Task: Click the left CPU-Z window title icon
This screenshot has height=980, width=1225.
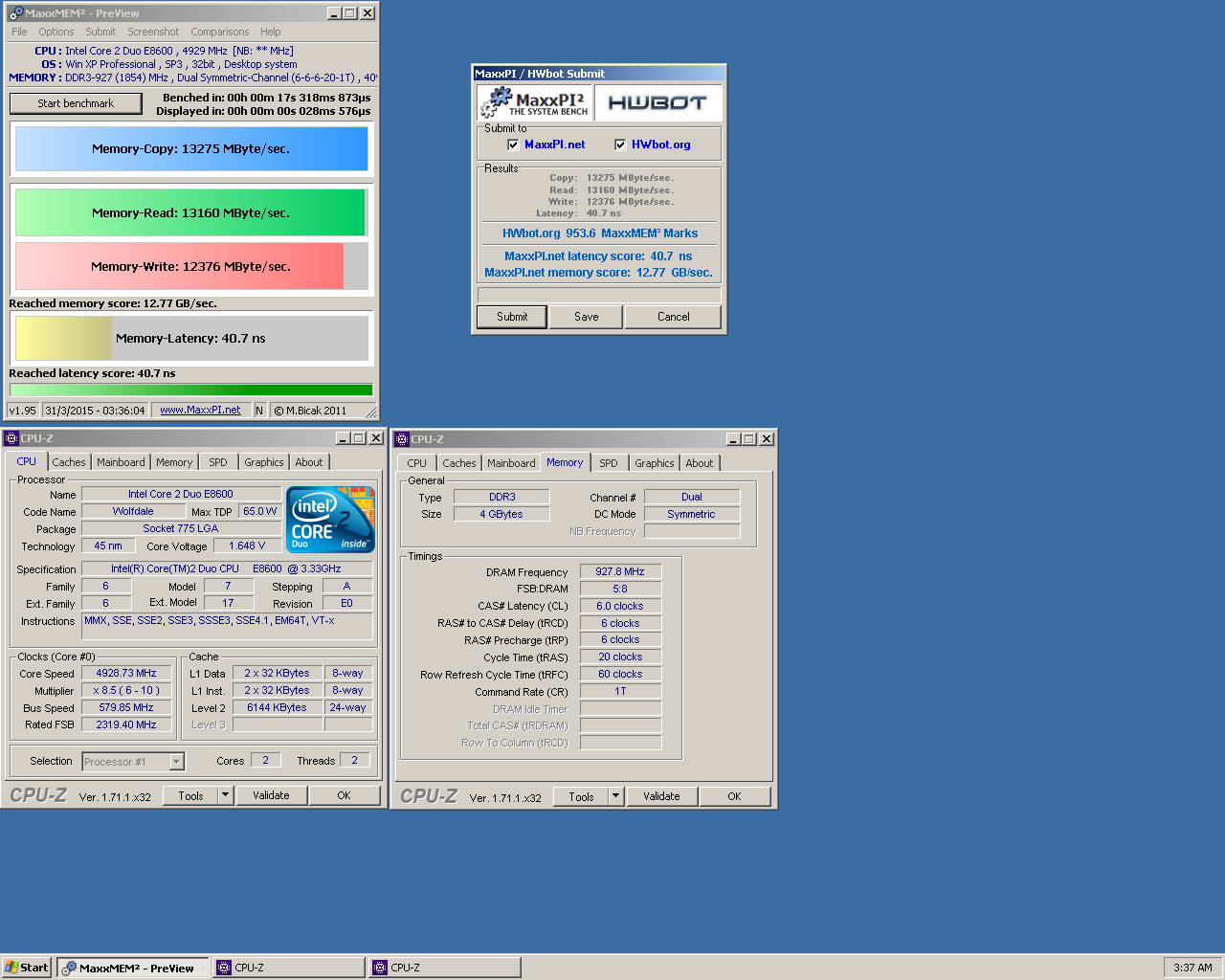Action: pyautogui.click(x=11, y=438)
